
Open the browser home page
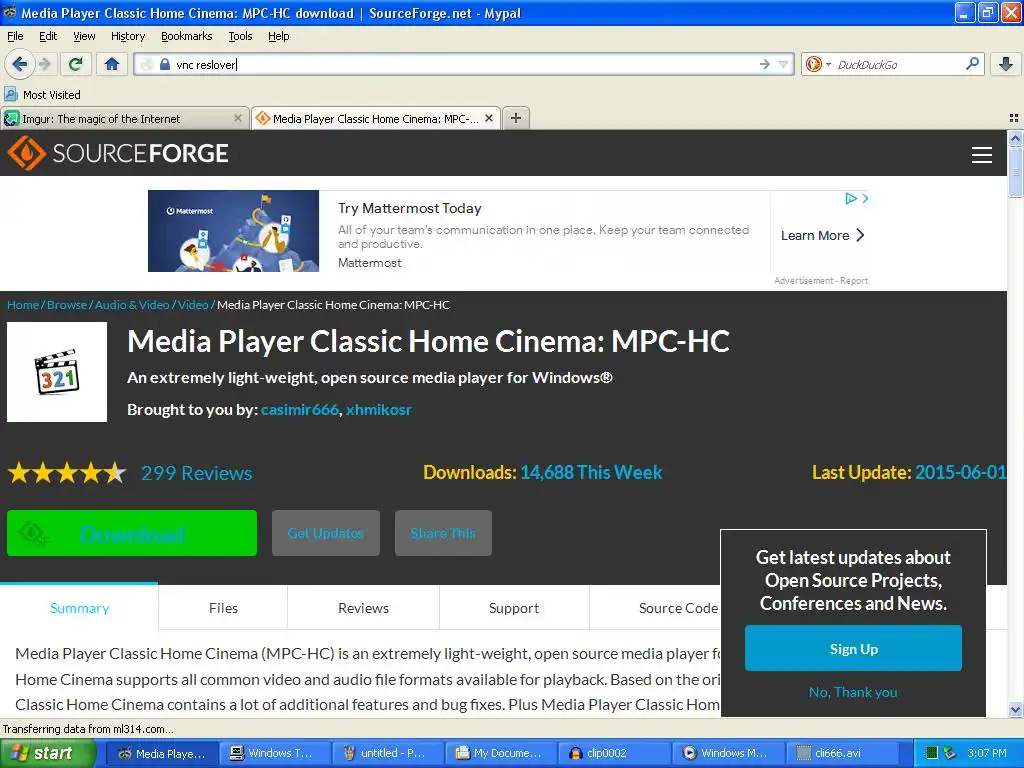click(x=112, y=64)
